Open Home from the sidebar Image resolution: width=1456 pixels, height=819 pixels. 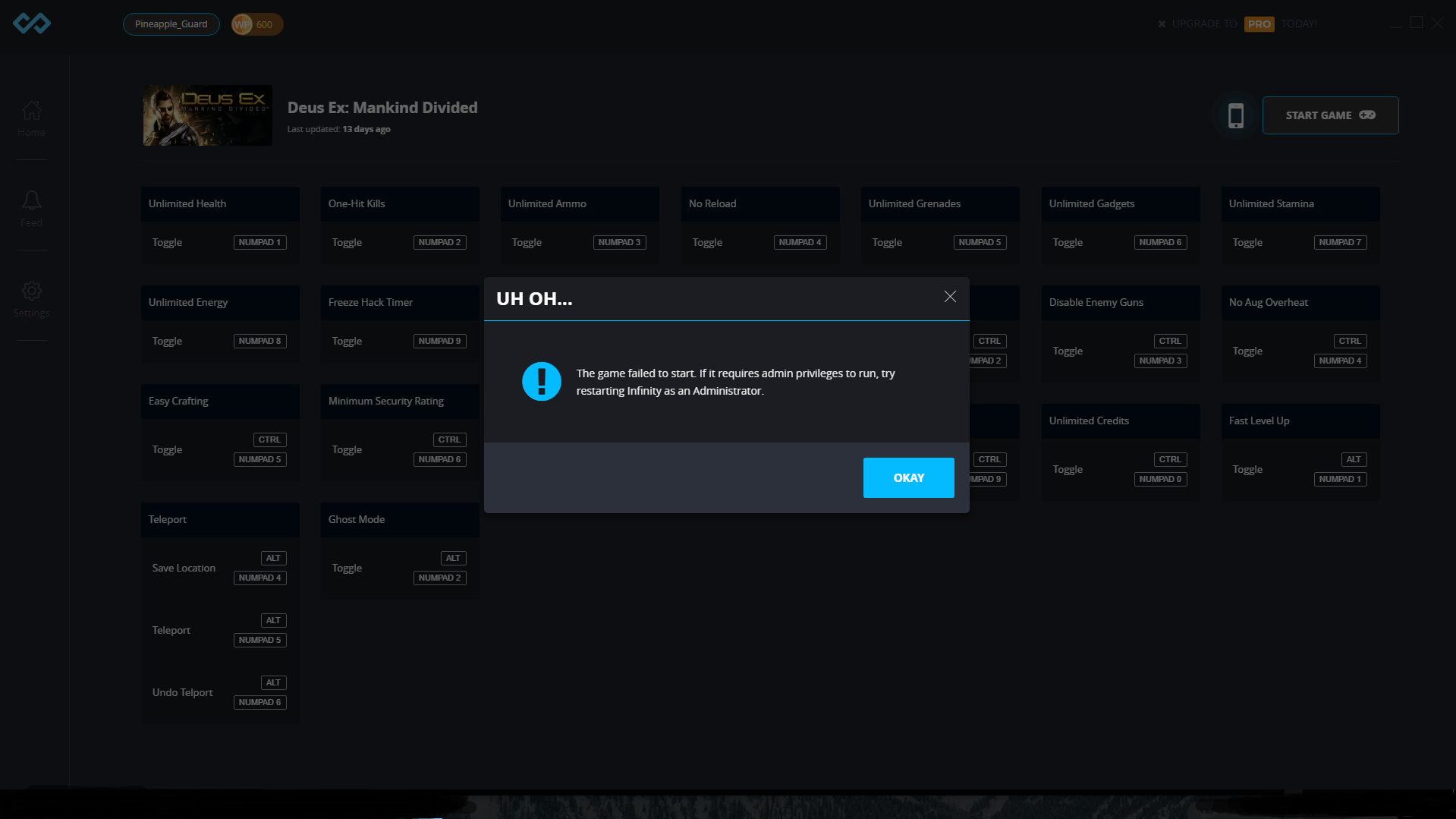[x=31, y=118]
